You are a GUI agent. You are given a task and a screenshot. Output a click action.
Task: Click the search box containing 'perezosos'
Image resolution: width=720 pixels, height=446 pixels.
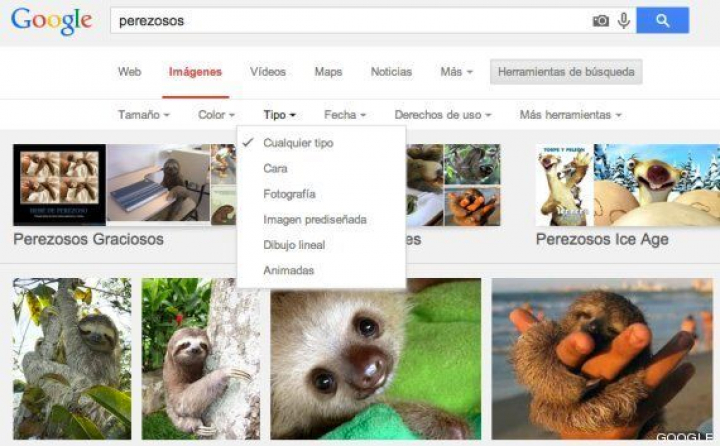pyautogui.click(x=350, y=20)
